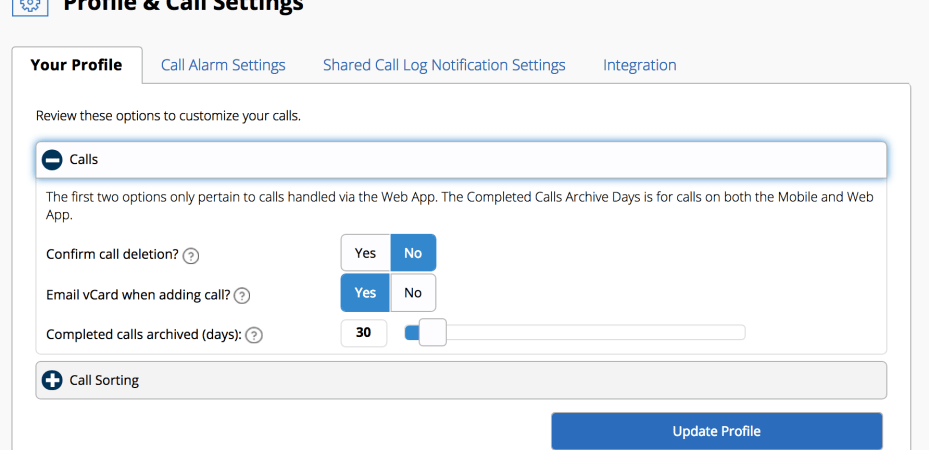This screenshot has width=929, height=450.
Task: Choose No for Email vCard when adding call
Action: (x=413, y=293)
